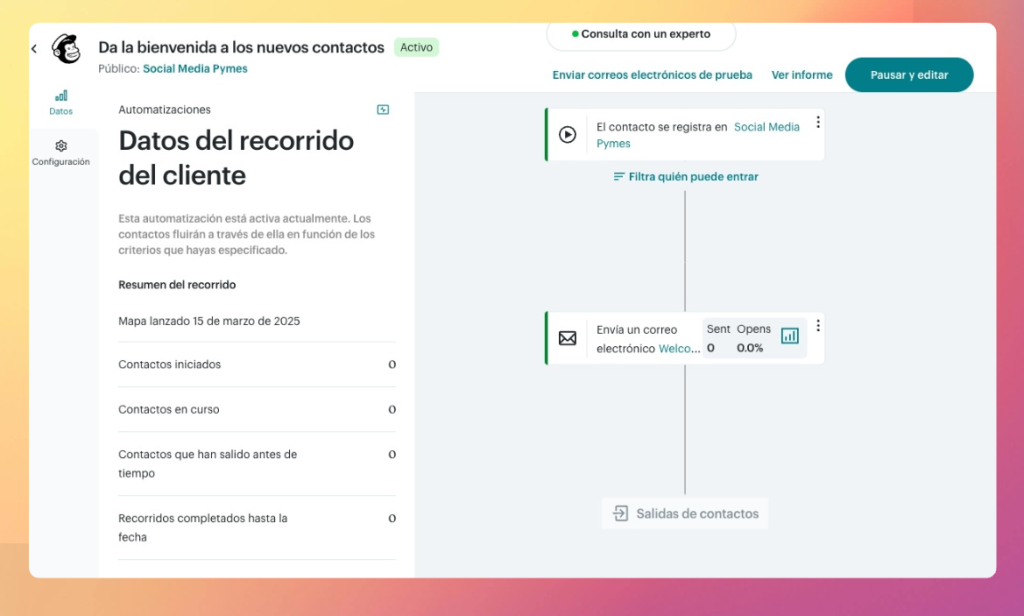Image resolution: width=1024 pixels, height=616 pixels.
Task: Click the Activo status badge
Action: click(416, 47)
